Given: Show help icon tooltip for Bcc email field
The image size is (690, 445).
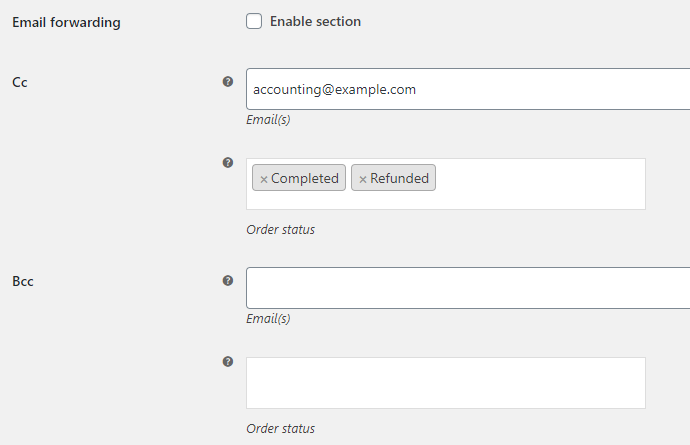Looking at the screenshot, I should click(x=228, y=280).
